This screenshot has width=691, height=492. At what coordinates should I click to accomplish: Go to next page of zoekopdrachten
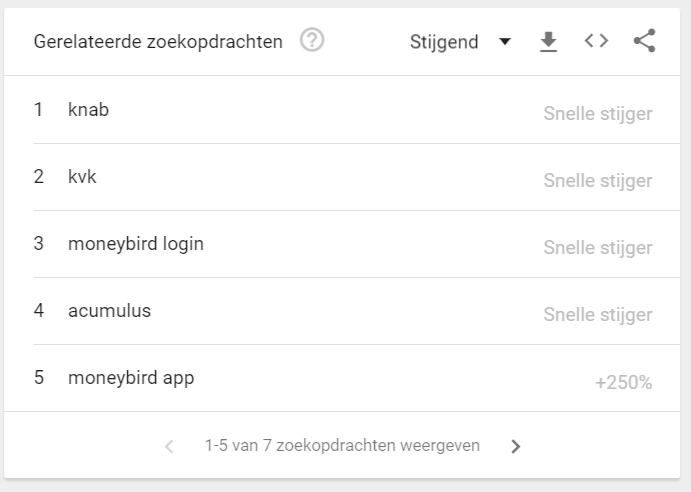tap(516, 446)
